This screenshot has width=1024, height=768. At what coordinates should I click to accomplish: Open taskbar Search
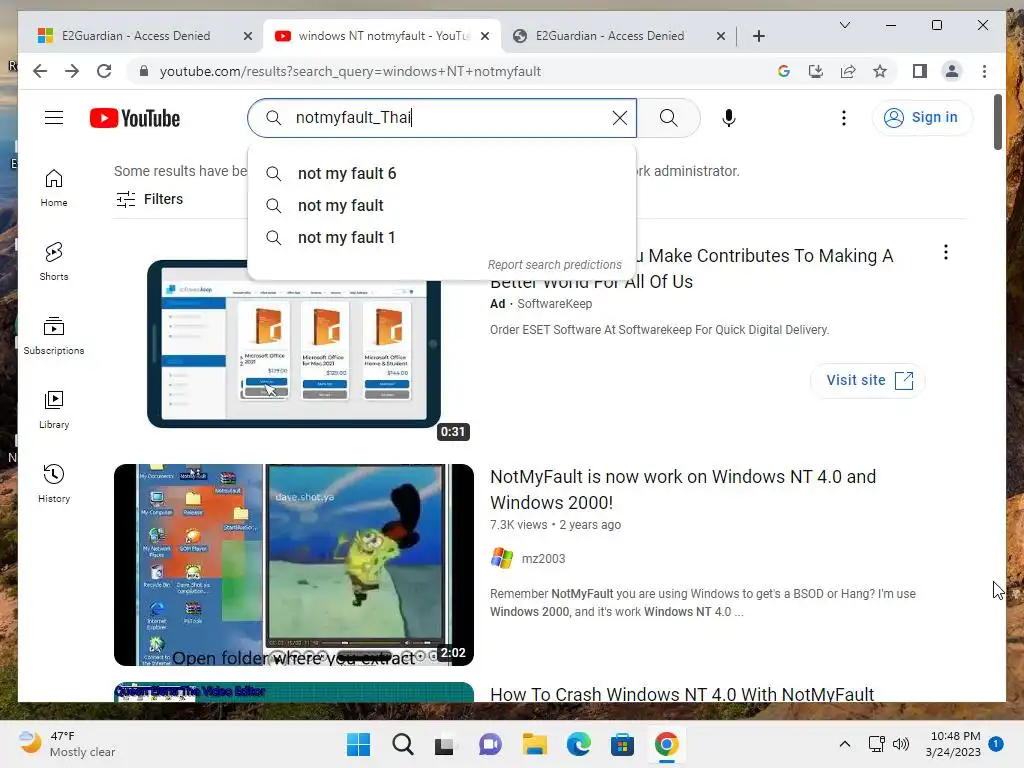[402, 744]
